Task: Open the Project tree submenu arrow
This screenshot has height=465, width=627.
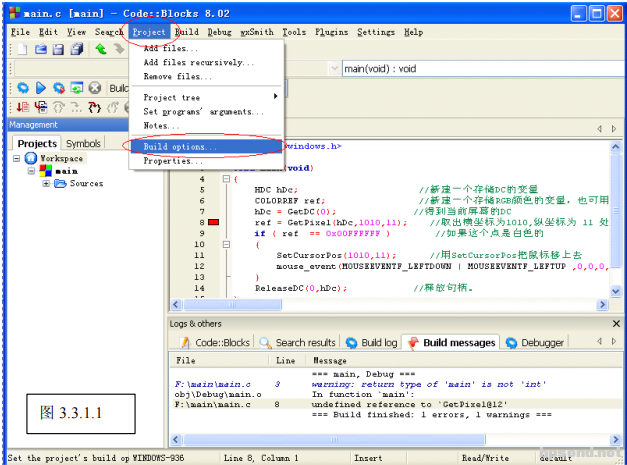Action: pyautogui.click(x=276, y=96)
